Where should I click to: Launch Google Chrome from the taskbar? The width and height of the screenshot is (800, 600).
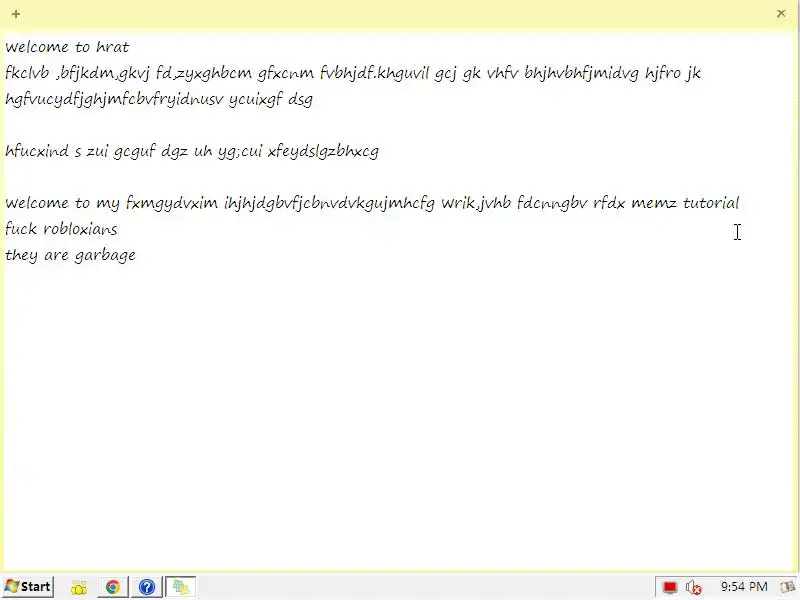click(x=113, y=587)
